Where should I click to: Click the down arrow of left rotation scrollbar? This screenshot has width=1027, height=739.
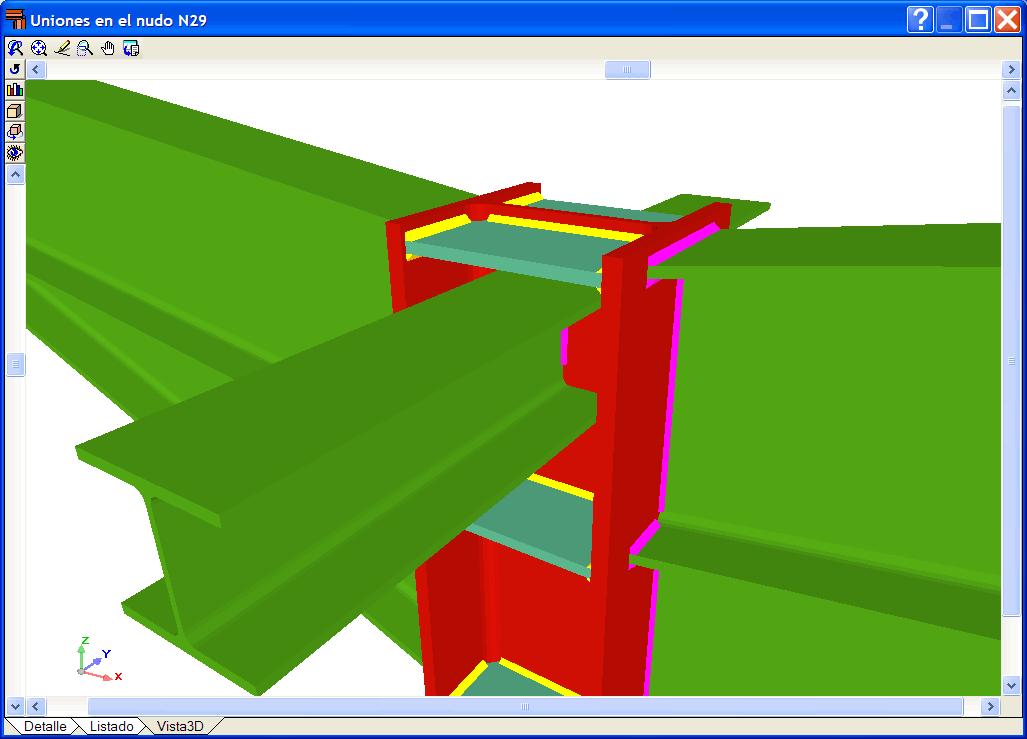click(16, 706)
